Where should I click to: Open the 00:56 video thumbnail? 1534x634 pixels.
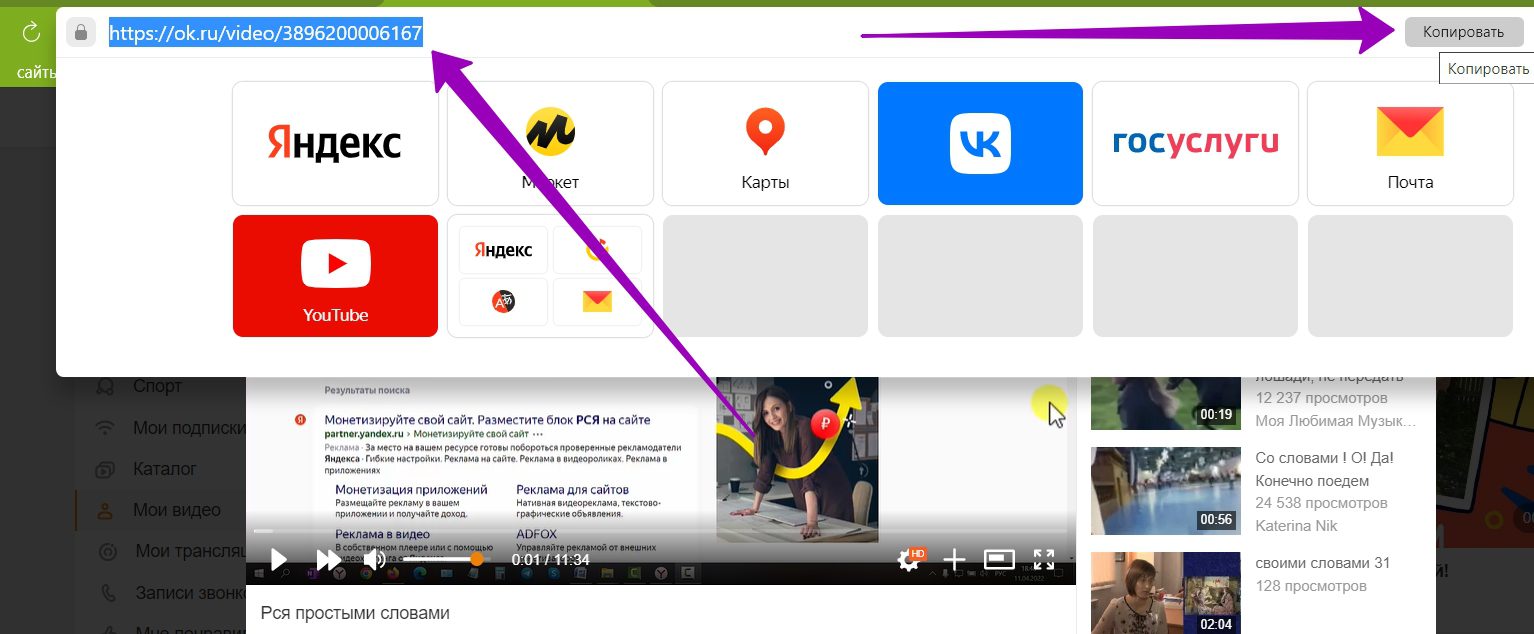pos(1165,491)
